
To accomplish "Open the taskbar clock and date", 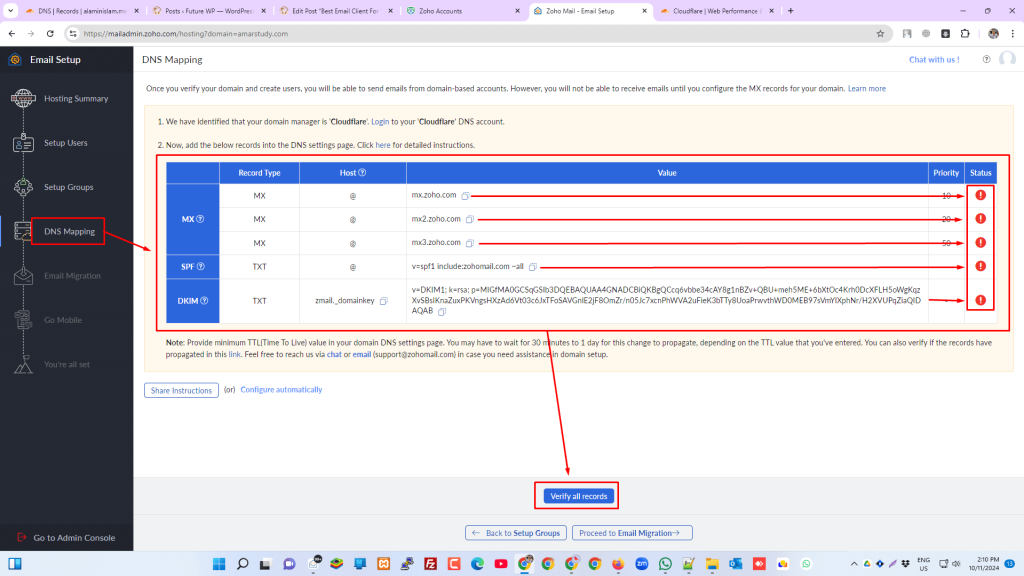I will (x=984, y=564).
